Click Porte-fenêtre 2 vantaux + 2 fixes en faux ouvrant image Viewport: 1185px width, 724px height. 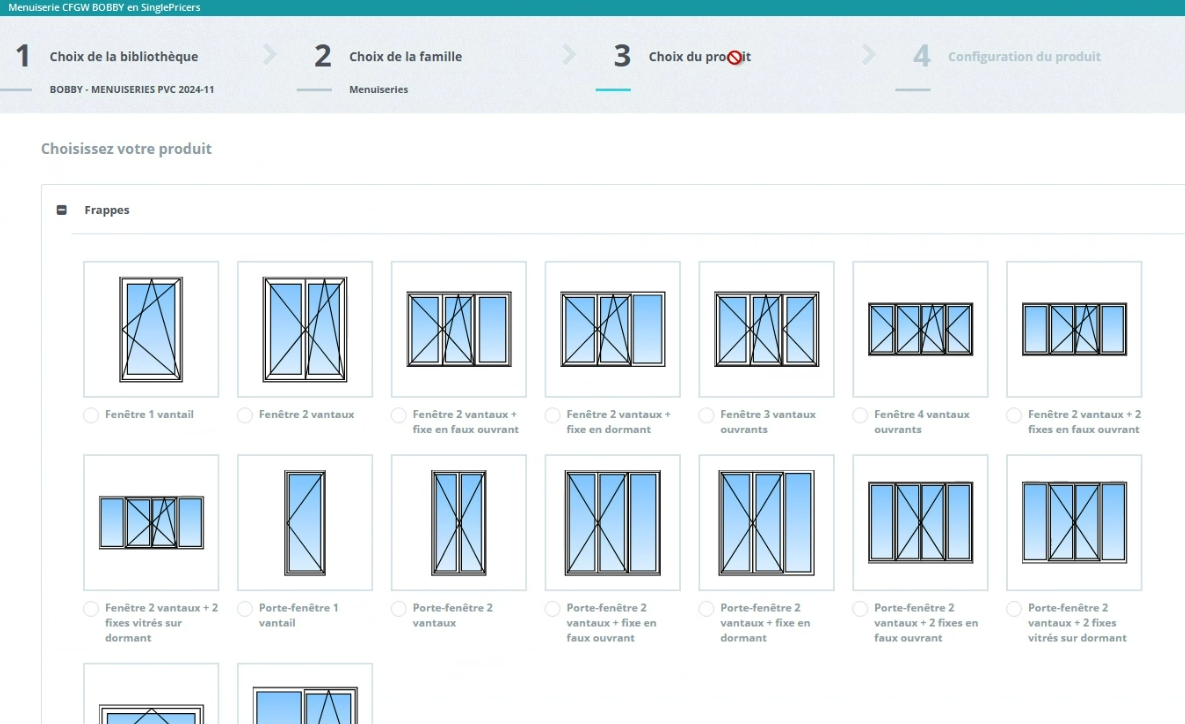point(920,522)
